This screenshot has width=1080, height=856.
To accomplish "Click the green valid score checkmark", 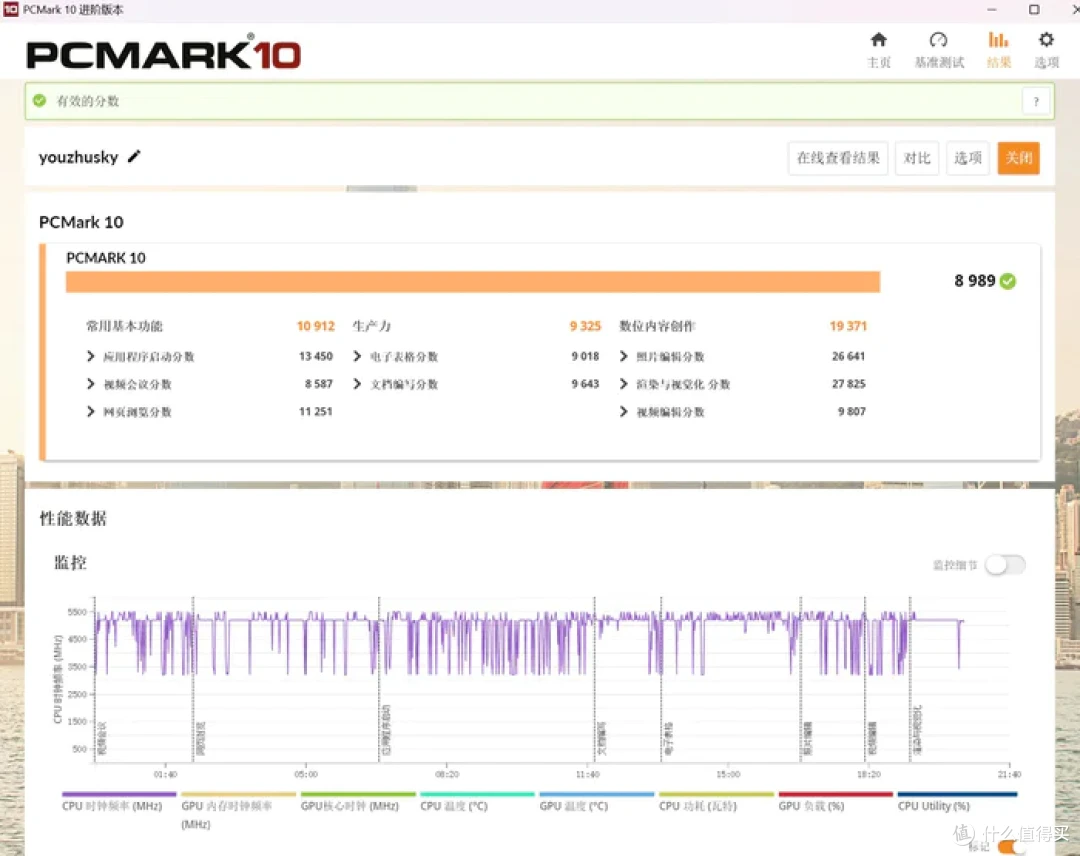I will click(x=40, y=101).
